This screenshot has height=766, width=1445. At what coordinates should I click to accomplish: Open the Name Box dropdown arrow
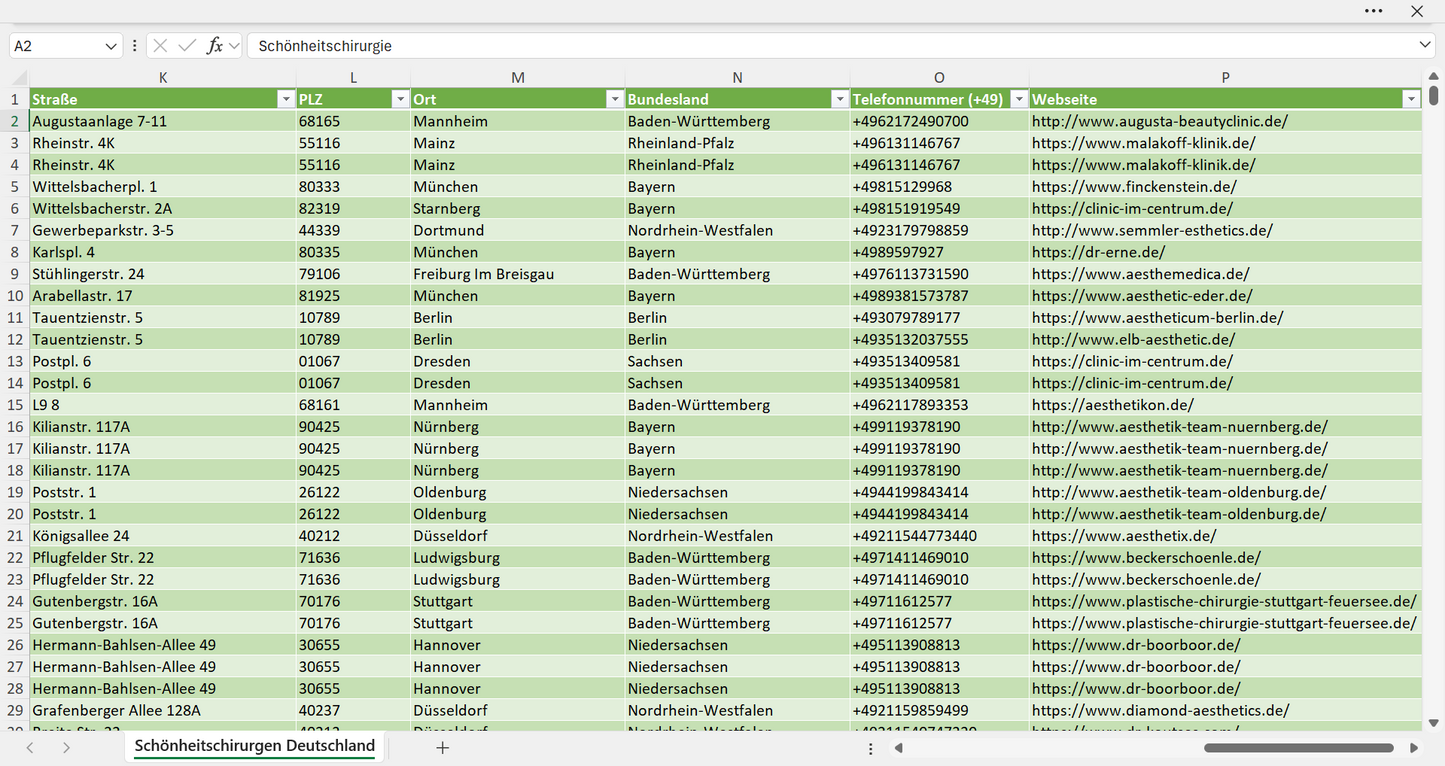click(x=110, y=46)
